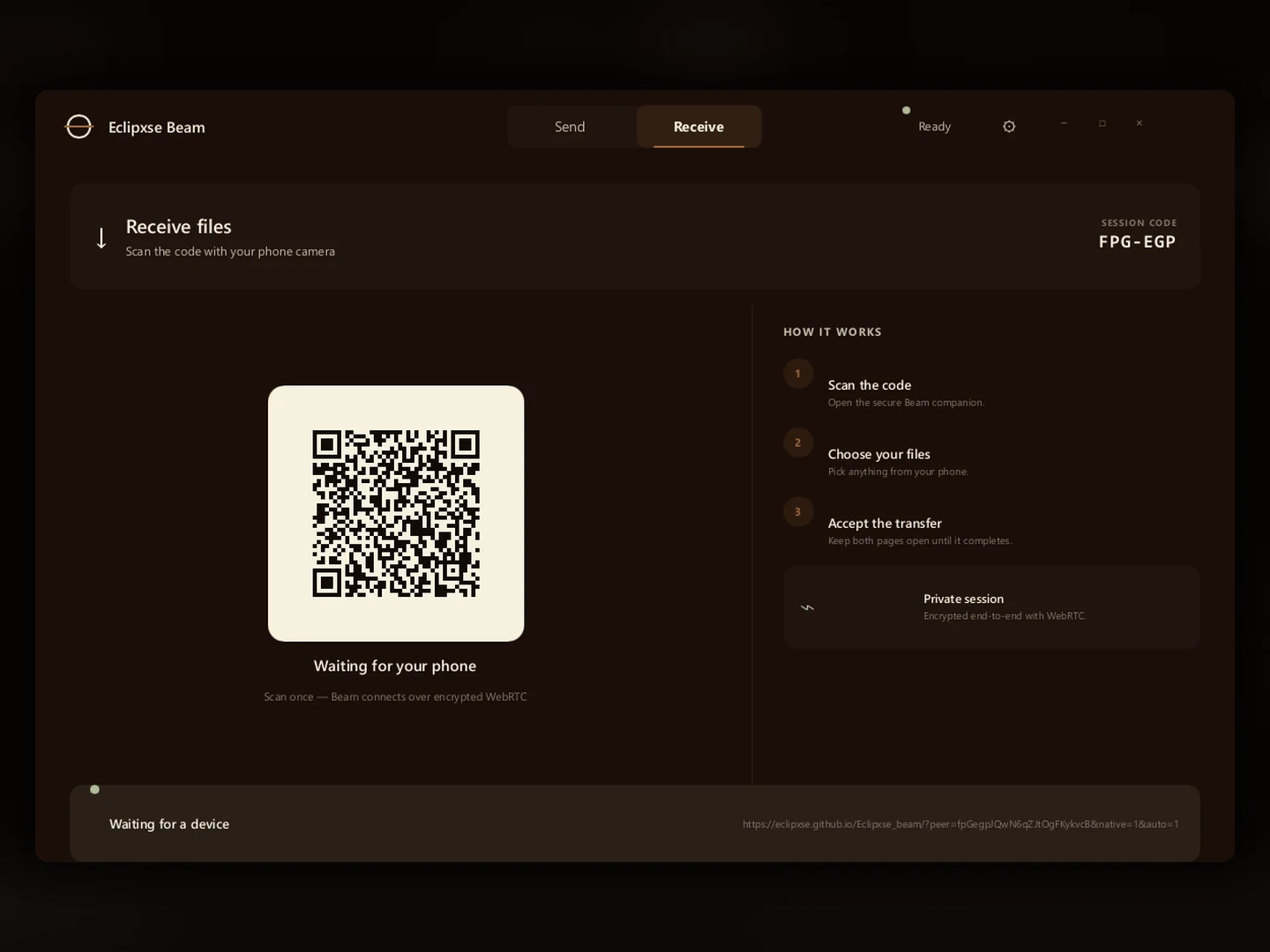Click the QR code image
Image resolution: width=1270 pixels, height=952 pixels.
[x=396, y=513]
